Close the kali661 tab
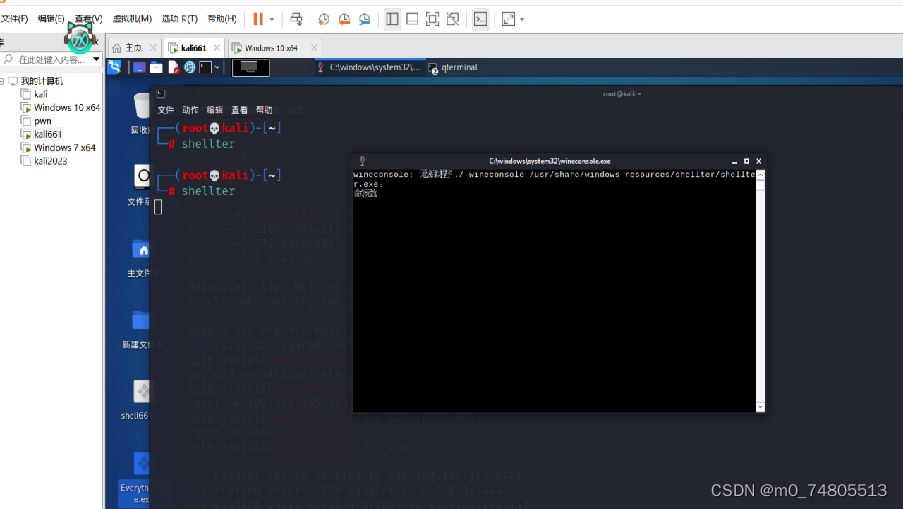Viewport: 903px width, 509px height. pos(217,48)
